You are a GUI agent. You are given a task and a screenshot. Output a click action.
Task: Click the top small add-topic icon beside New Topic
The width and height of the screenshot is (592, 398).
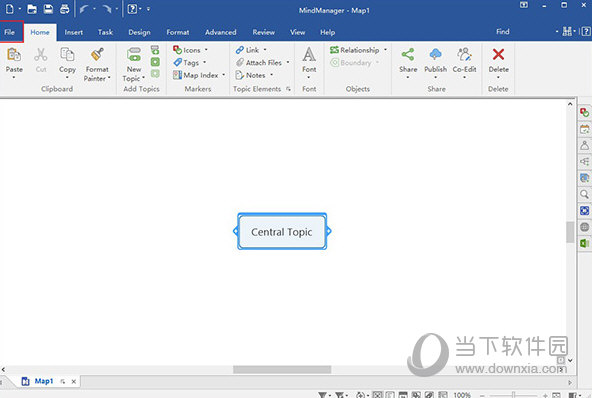click(155, 50)
